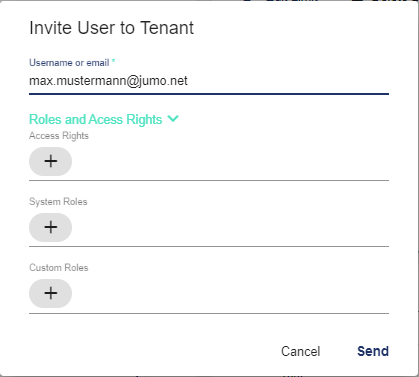The image size is (419, 377).
Task: Add a Custom Roles entry with plus
Action: pos(50,293)
